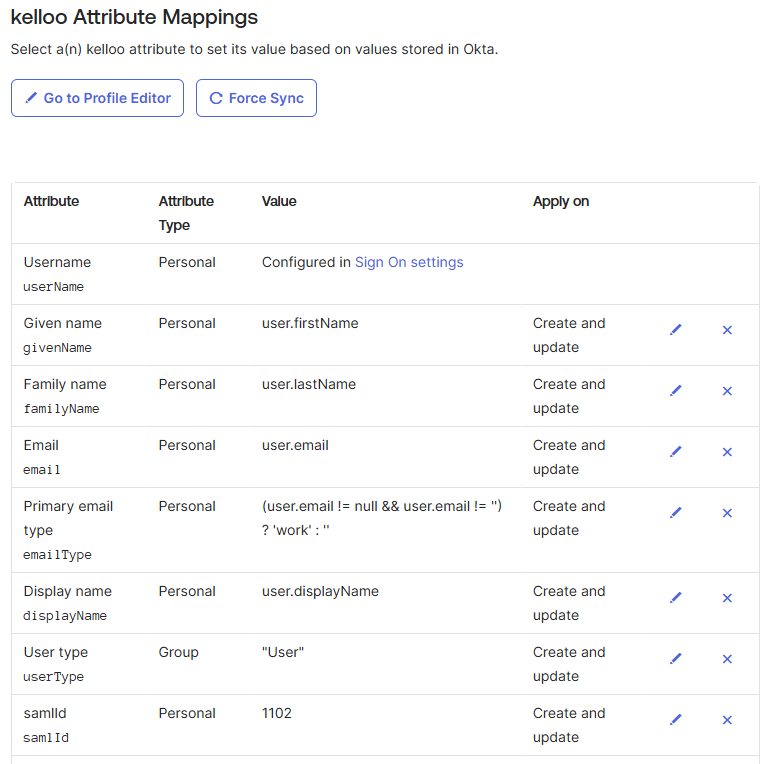Remove the User type mapping

click(727, 659)
